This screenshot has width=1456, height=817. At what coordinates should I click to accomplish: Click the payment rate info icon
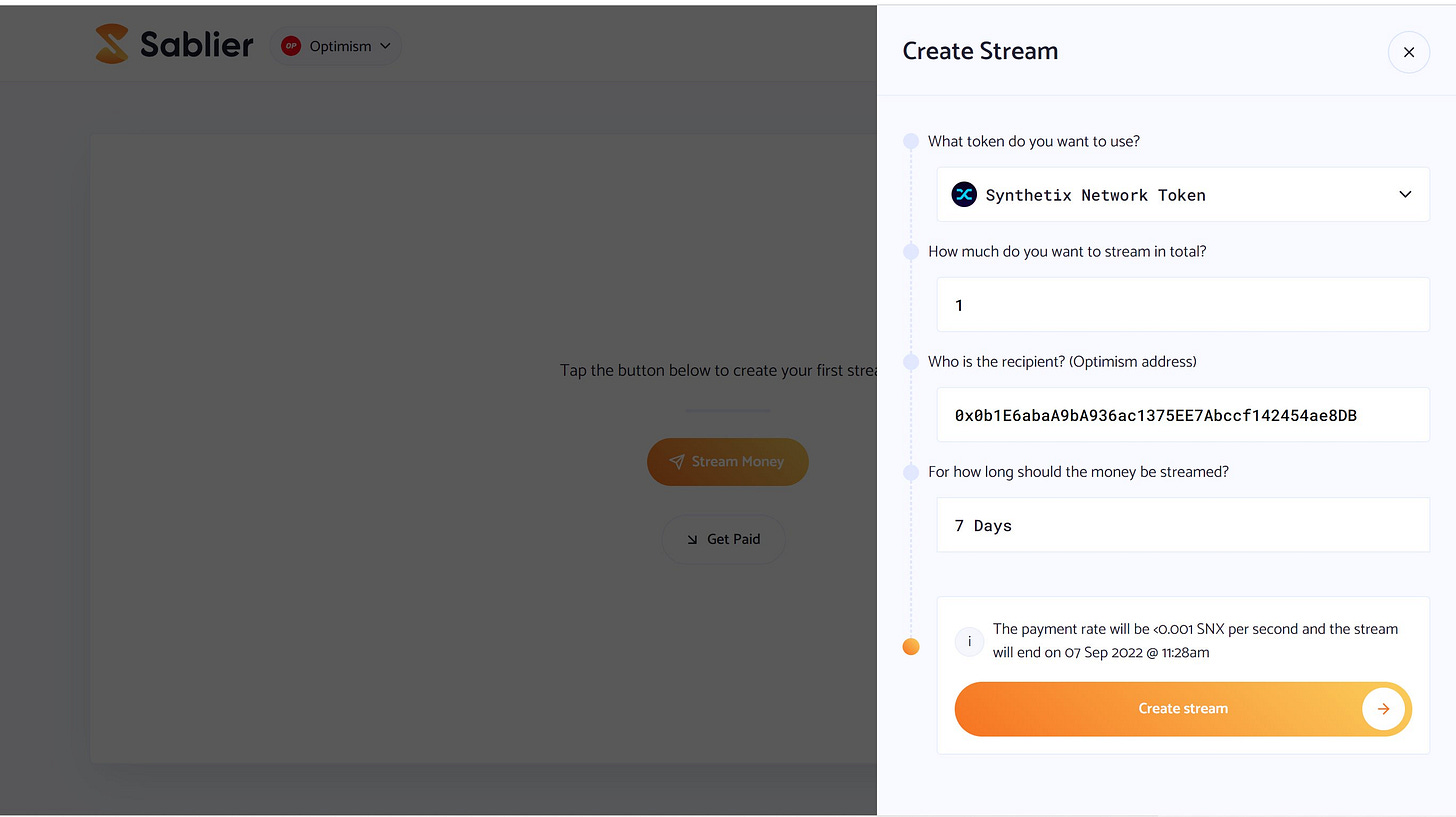[969, 641]
